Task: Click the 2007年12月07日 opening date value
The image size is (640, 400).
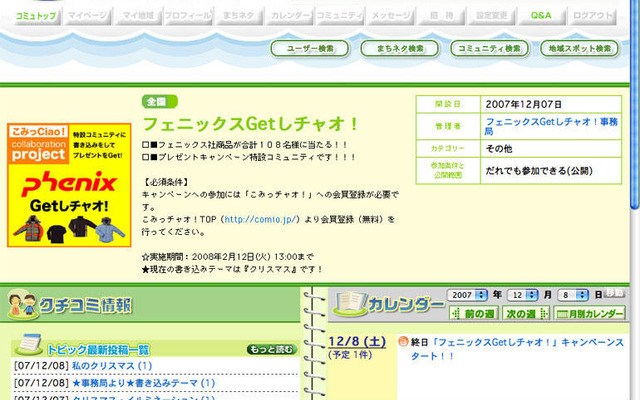Action: click(x=524, y=104)
